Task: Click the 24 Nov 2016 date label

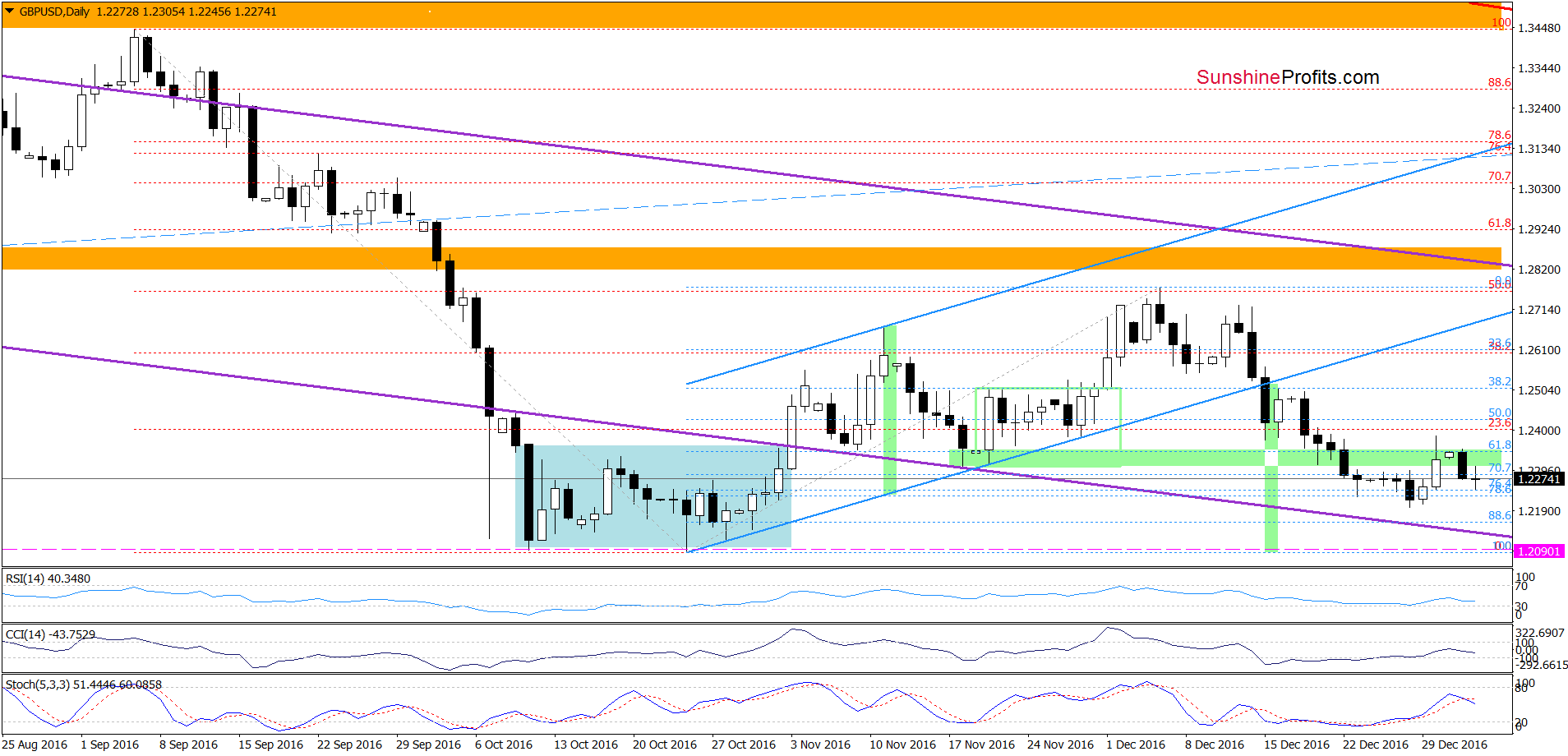Action: (1060, 744)
